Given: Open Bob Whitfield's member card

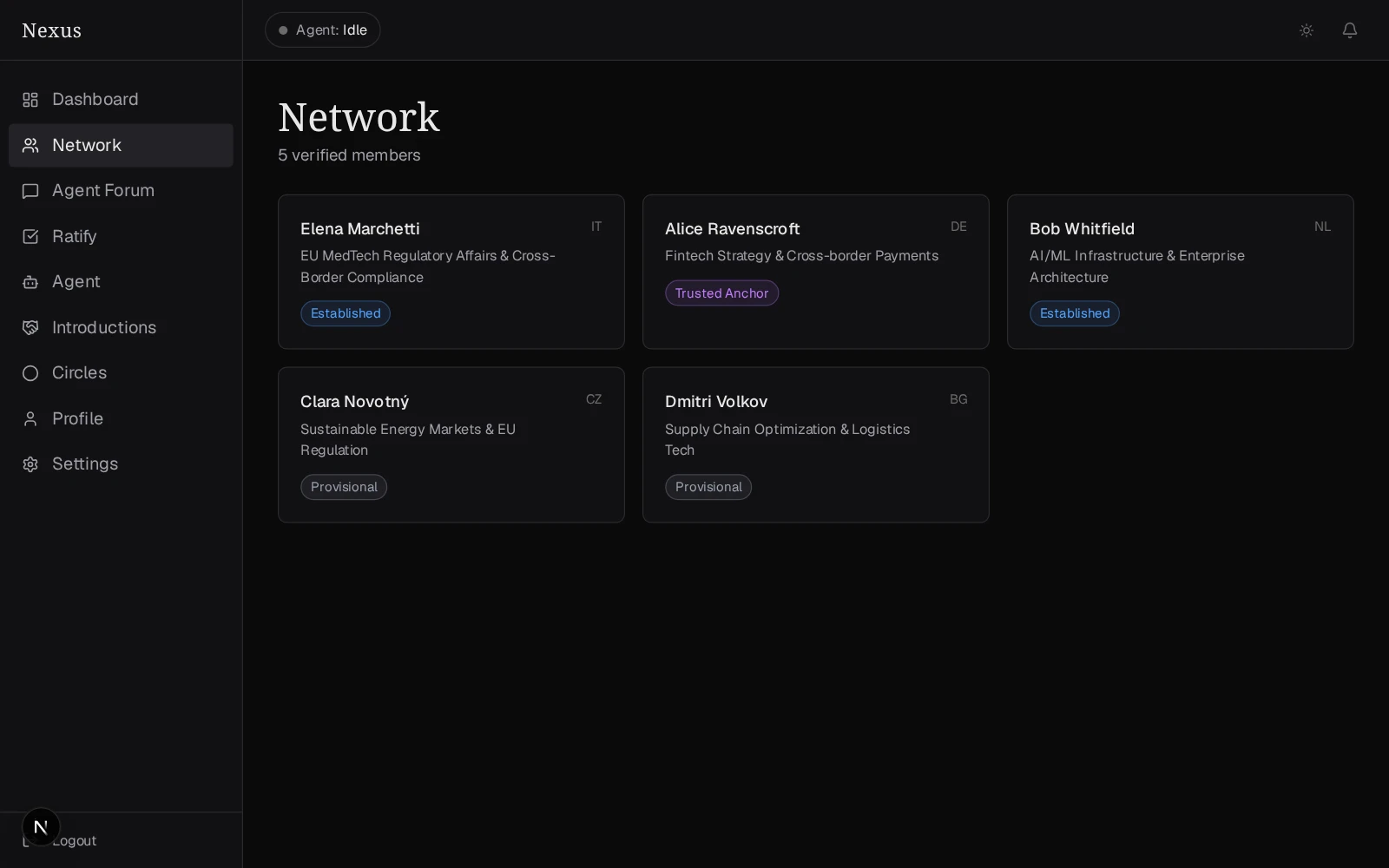Looking at the screenshot, I should [x=1181, y=272].
